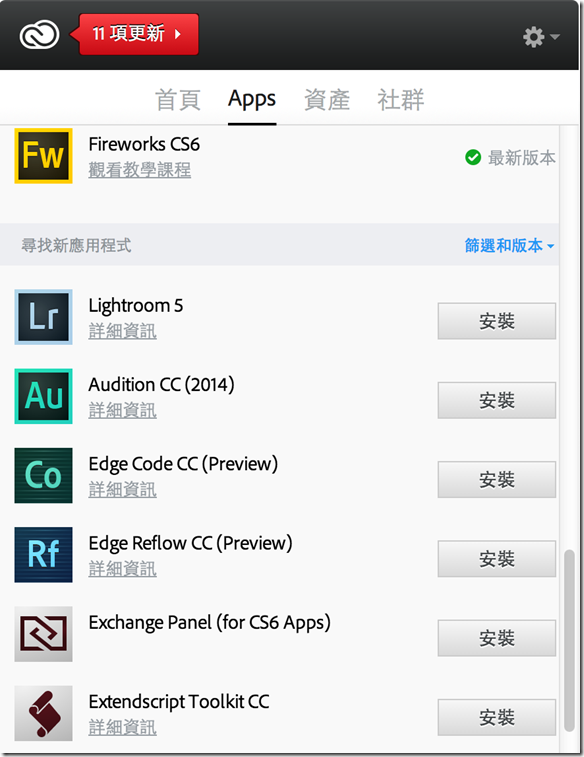Select the 社群 tab

point(401,100)
